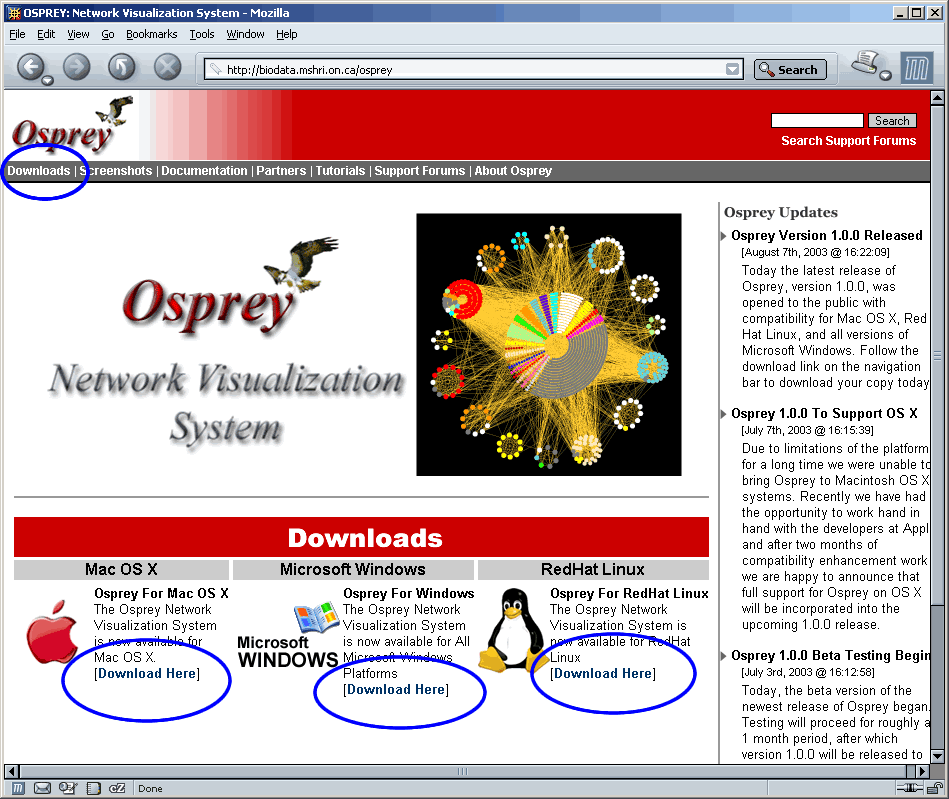The height and width of the screenshot is (799, 949).
Task: Click the Navigator icon in status bar
Action: [18, 788]
